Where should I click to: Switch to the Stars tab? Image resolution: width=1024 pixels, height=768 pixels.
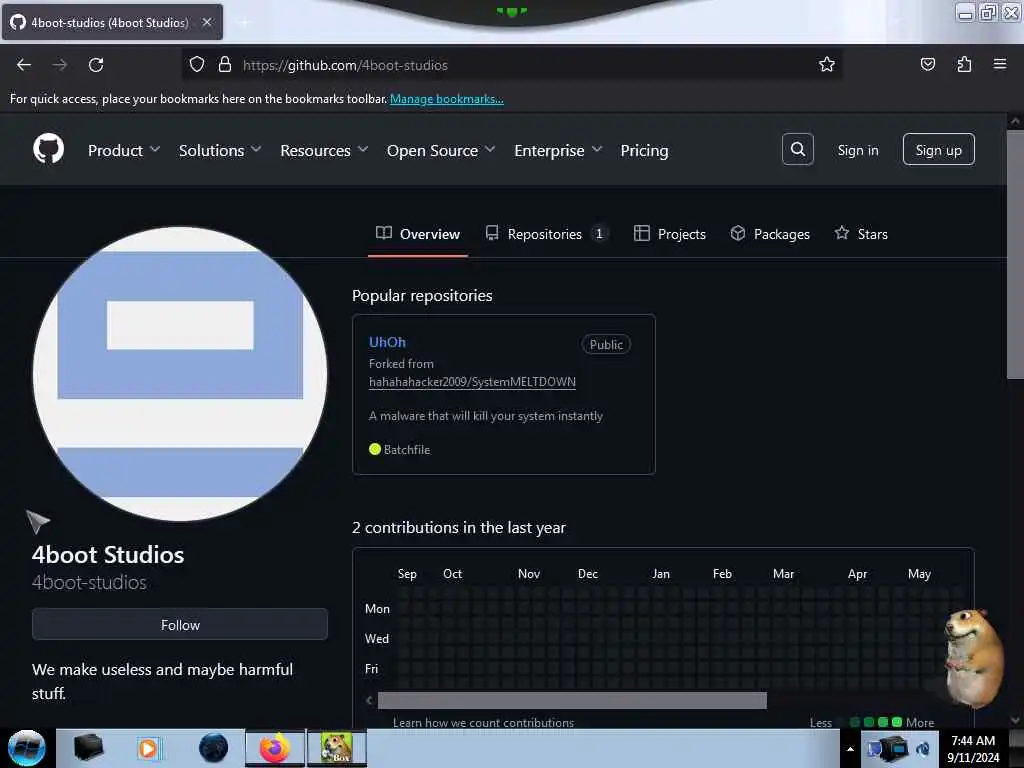[x=861, y=234]
